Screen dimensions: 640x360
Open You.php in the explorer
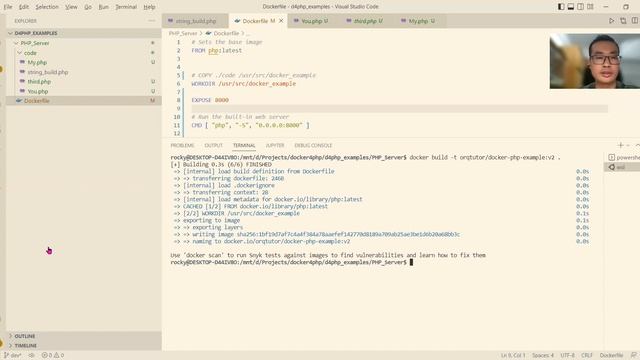tap(84, 91)
